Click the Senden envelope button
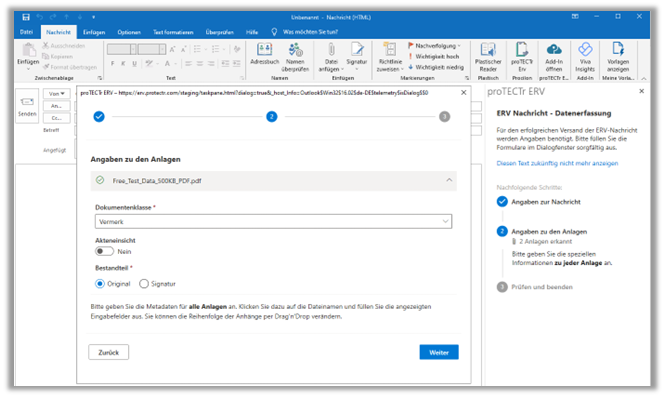Image resolution: width=665 pixels, height=397 pixels. [x=27, y=106]
